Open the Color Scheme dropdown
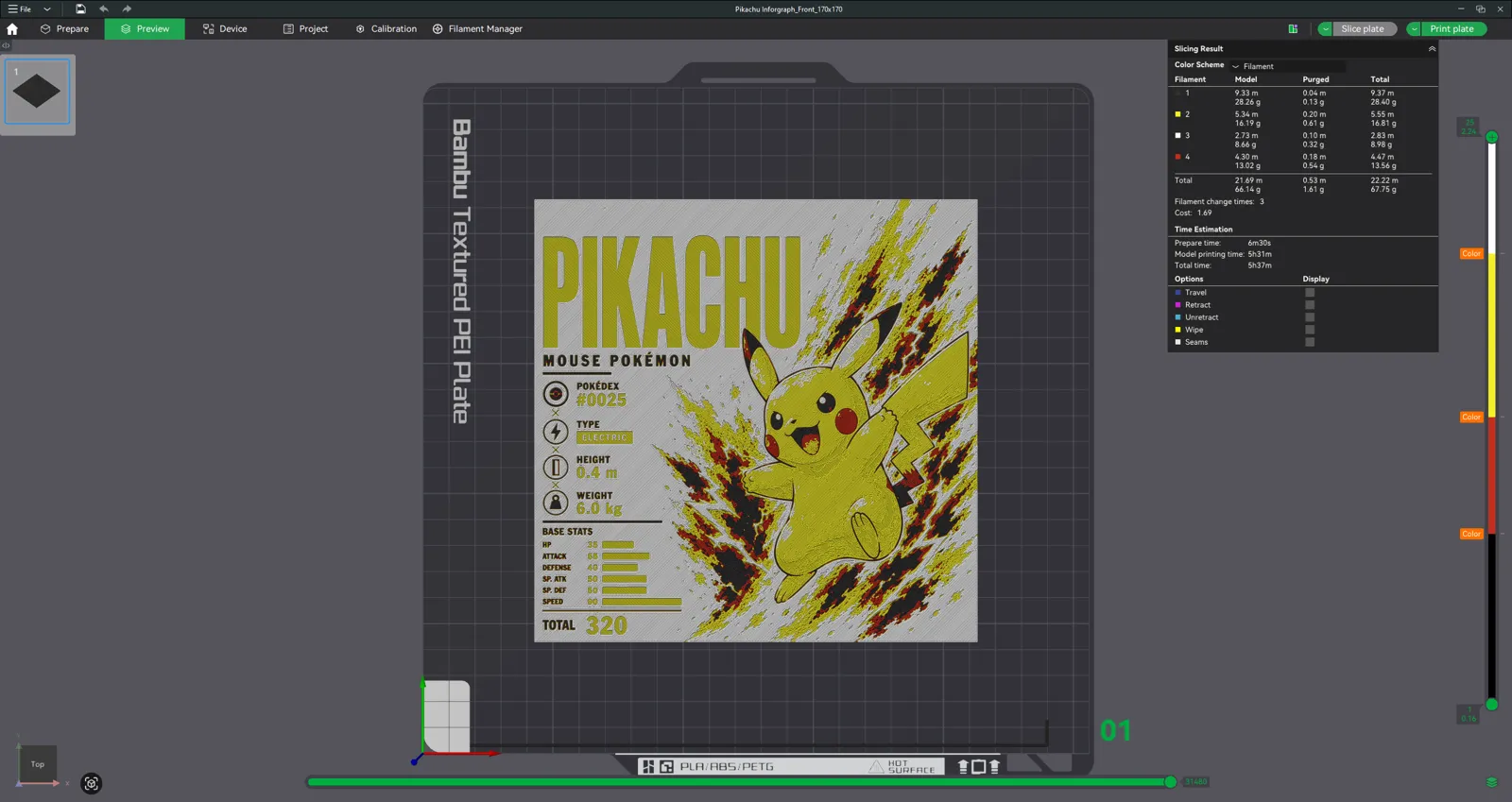The image size is (1512, 802). pyautogui.click(x=1287, y=66)
